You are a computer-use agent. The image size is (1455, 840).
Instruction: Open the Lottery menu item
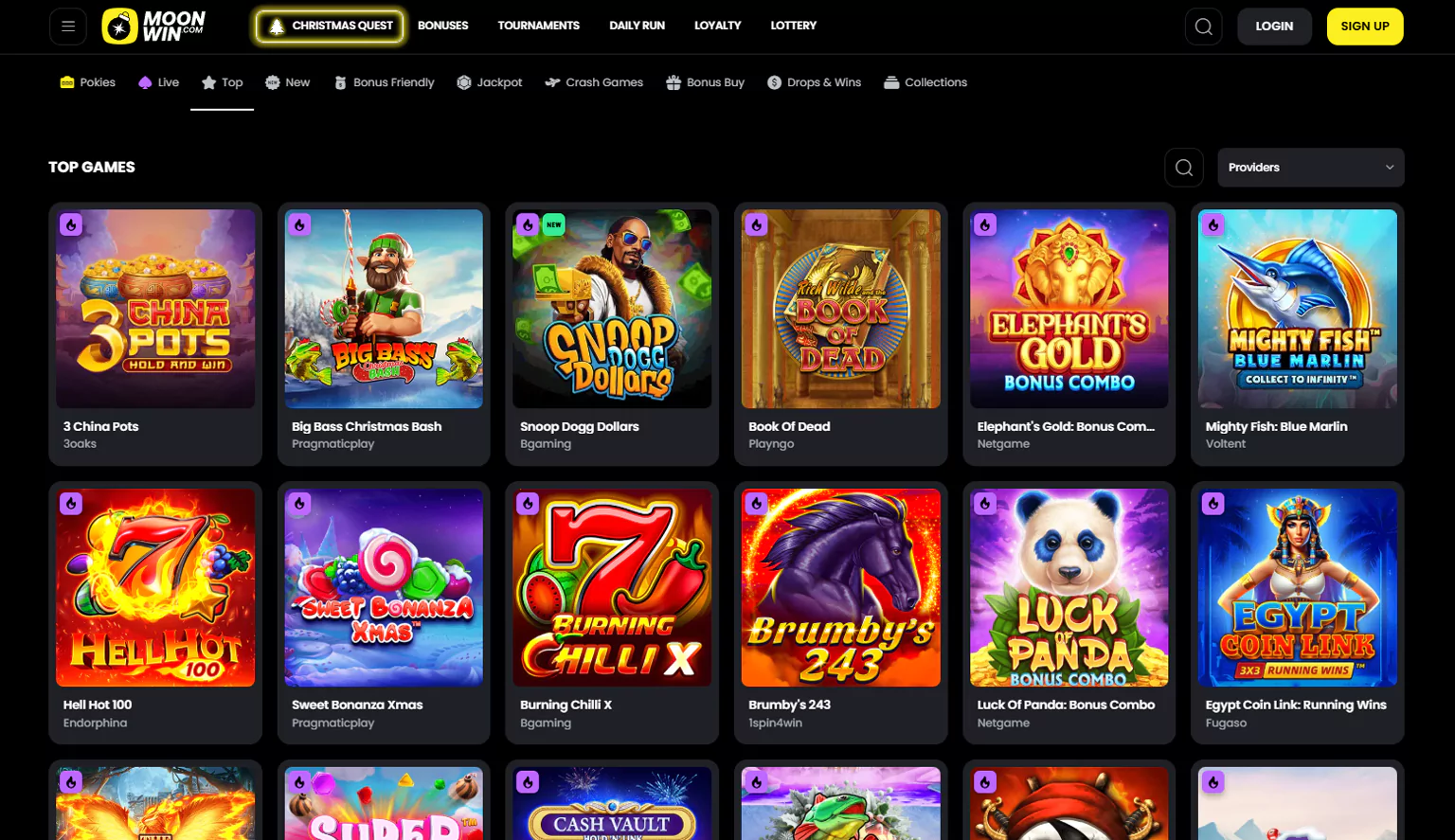pyautogui.click(x=793, y=26)
